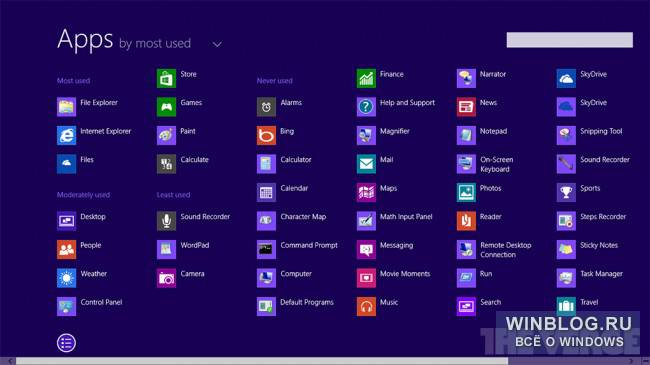Click the 'Least used' group heading
This screenshot has height=365, width=650.
click(173, 195)
